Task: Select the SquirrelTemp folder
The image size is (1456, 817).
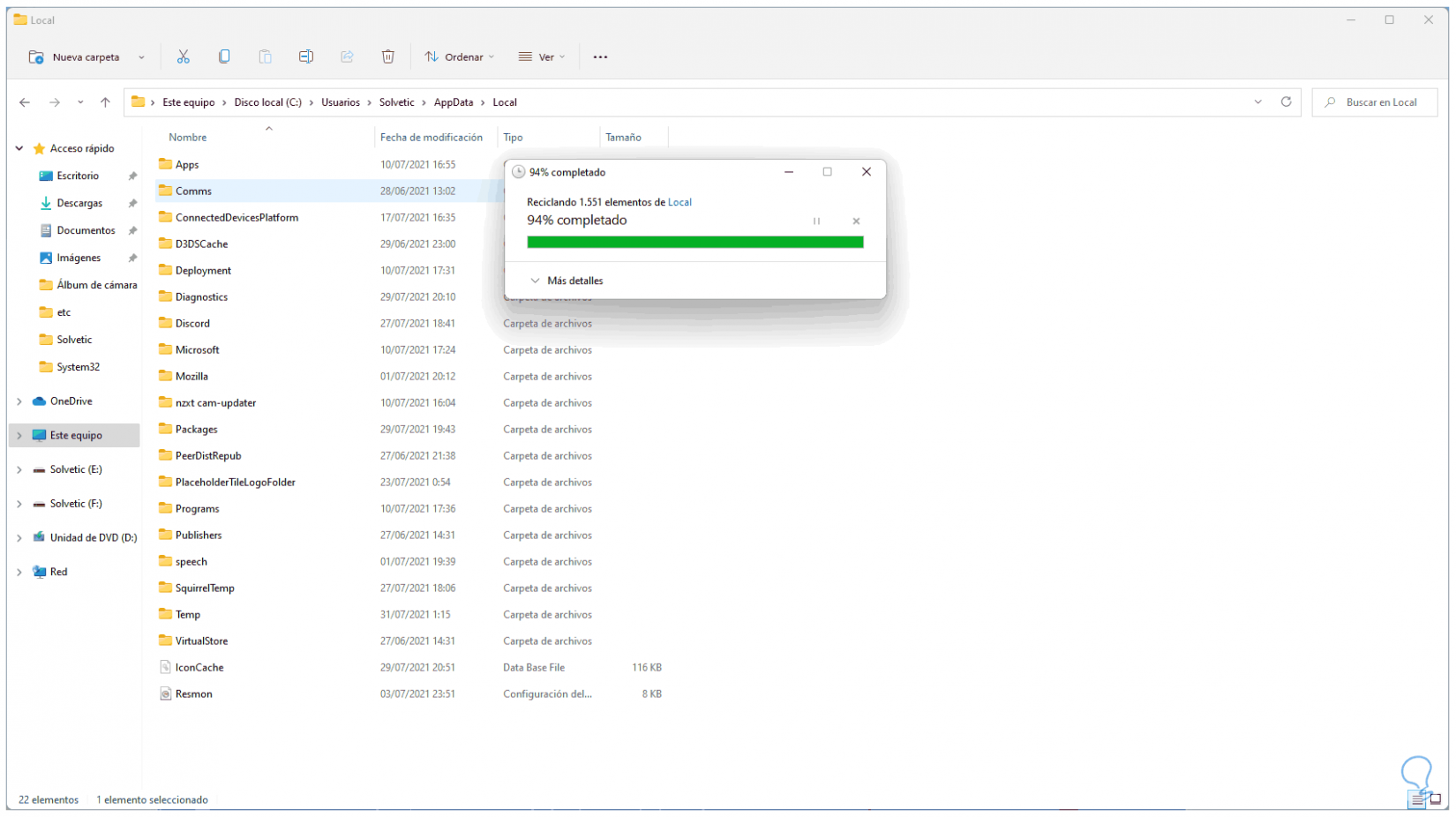Action: click(x=205, y=588)
